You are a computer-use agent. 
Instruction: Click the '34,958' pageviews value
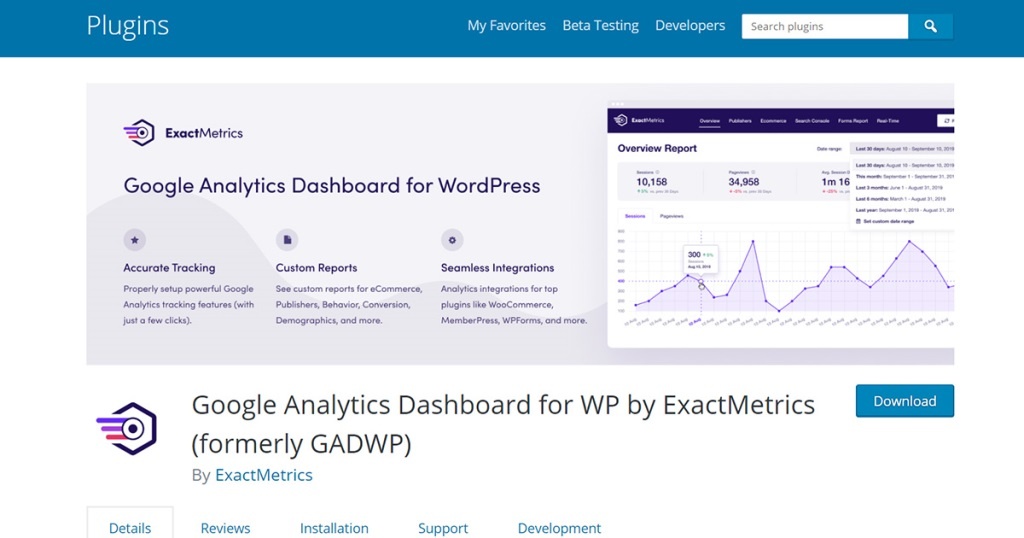click(744, 182)
